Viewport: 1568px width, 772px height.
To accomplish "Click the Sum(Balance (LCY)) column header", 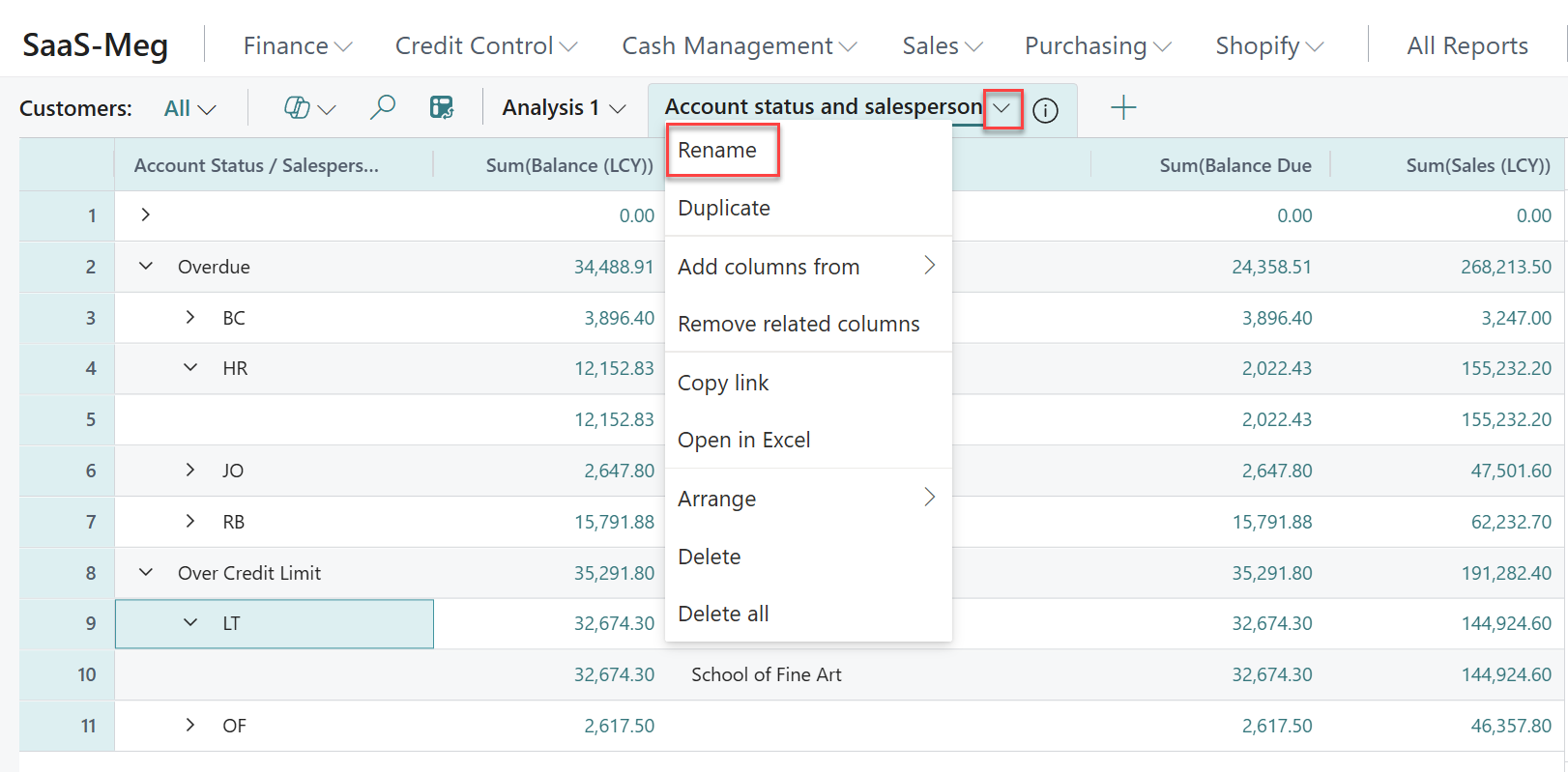I will (x=569, y=165).
